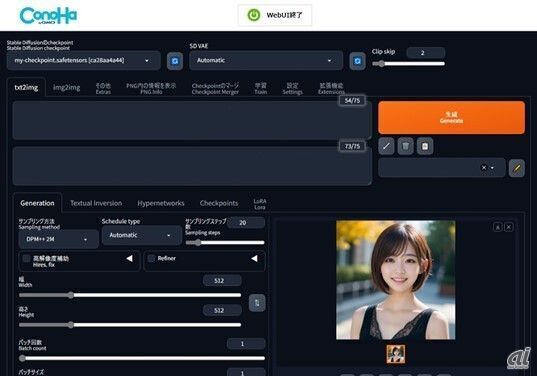The image size is (537, 376).
Task: Click the 73/75 token counter
Action: coord(352,146)
